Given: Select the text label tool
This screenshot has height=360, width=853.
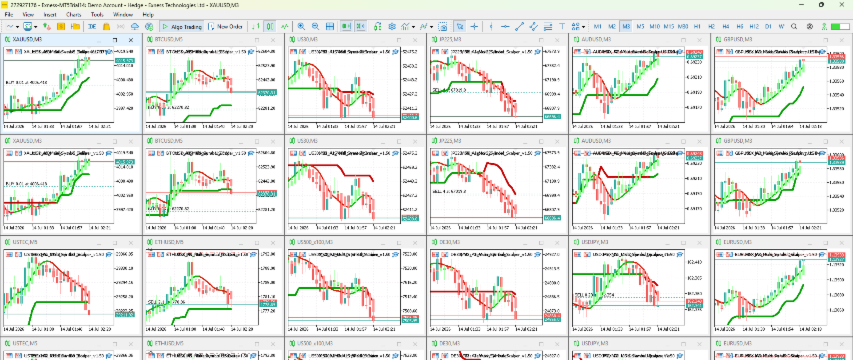Looking at the screenshot, I should point(562,26).
